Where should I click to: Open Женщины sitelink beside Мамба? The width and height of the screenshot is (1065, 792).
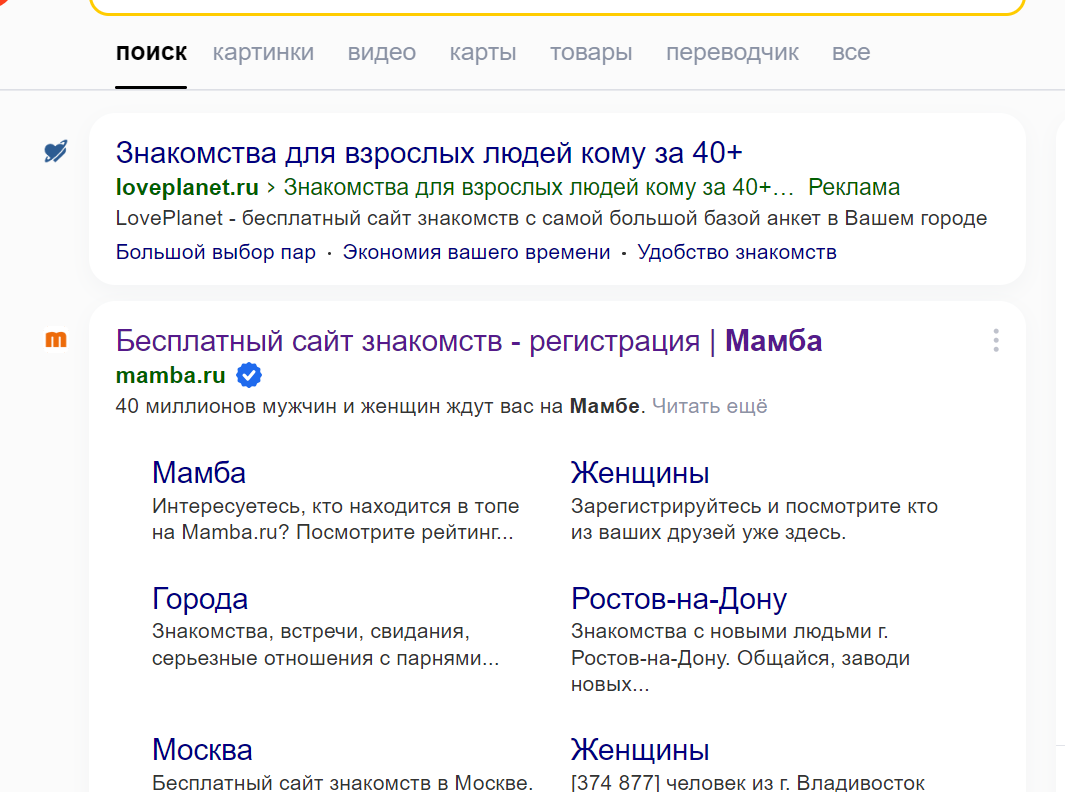tap(640, 473)
